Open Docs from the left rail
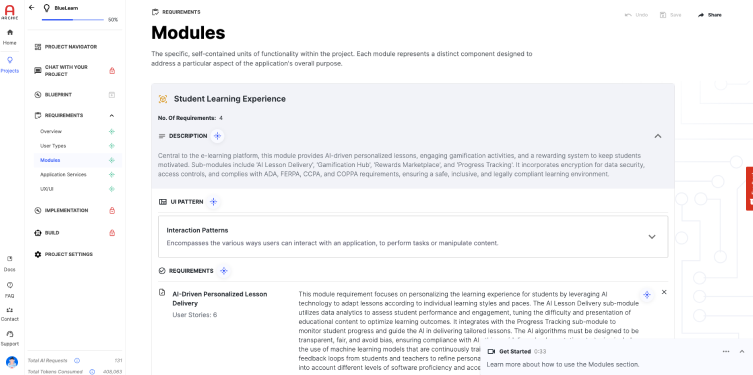The image size is (753, 375). (x=10, y=264)
